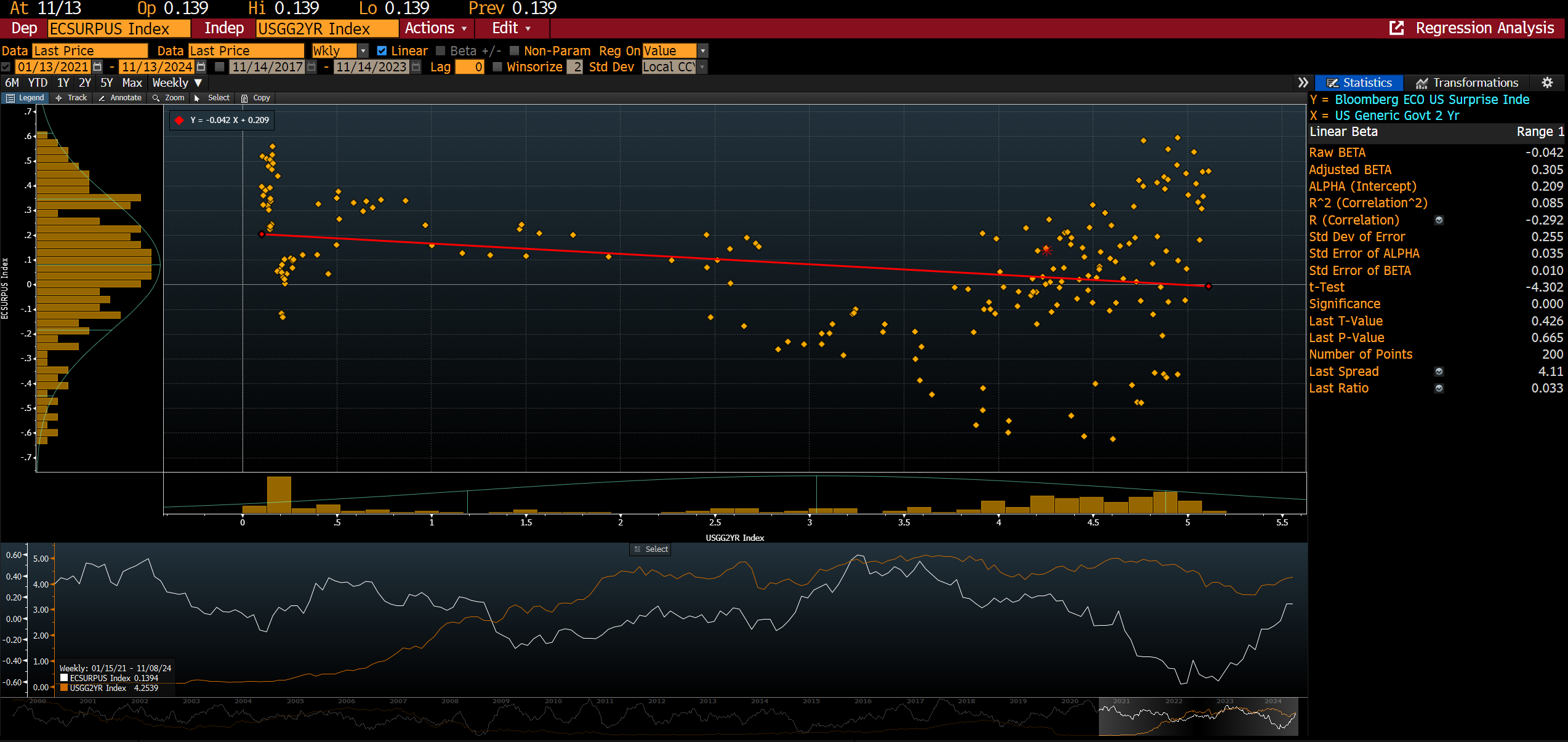Click the Select button above lower chart

click(650, 549)
